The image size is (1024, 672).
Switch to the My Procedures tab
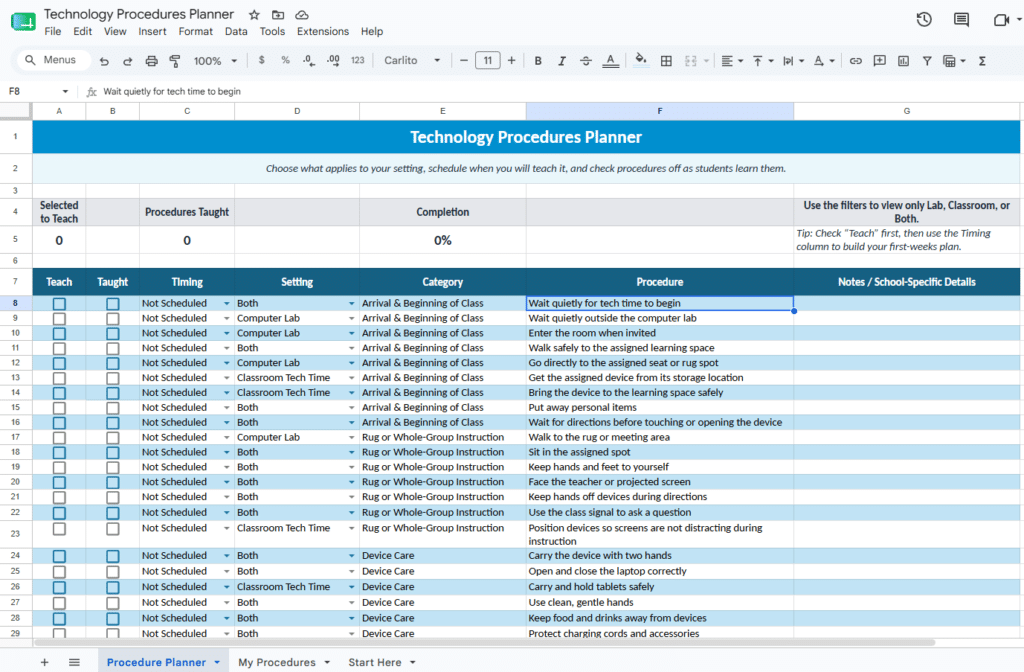(284, 662)
